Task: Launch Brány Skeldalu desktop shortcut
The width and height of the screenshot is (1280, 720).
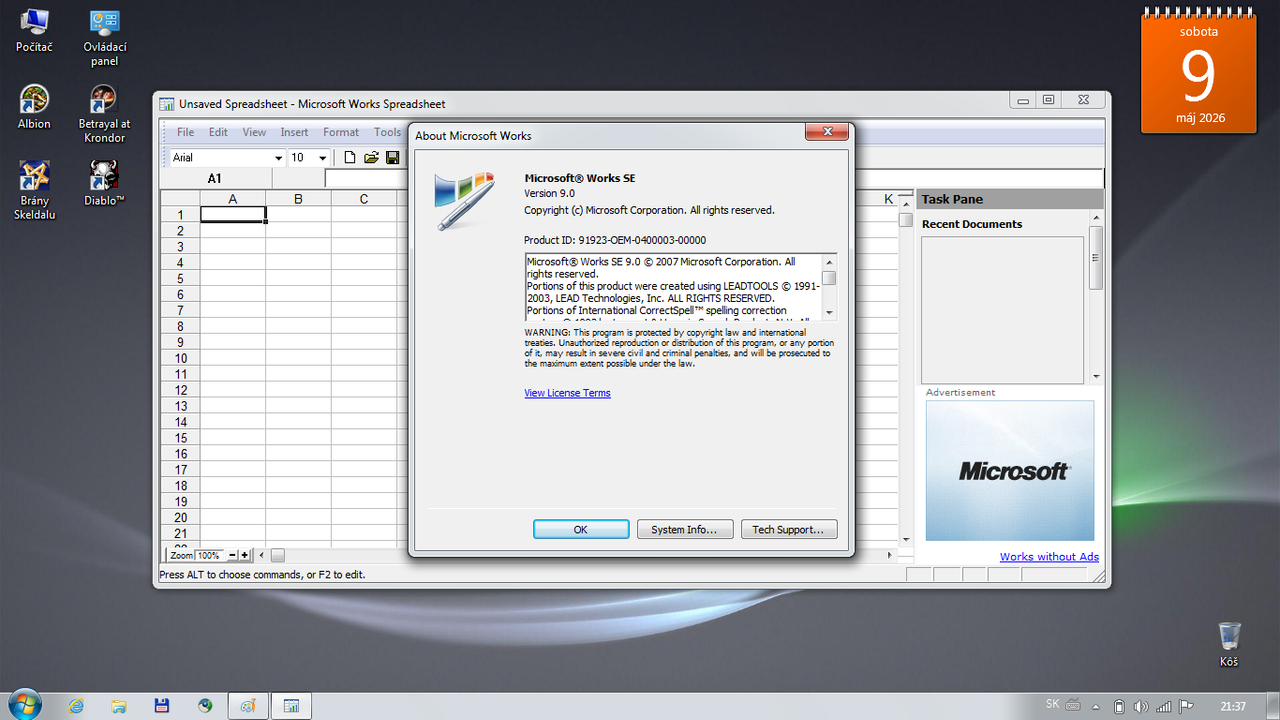Action: click(x=34, y=191)
